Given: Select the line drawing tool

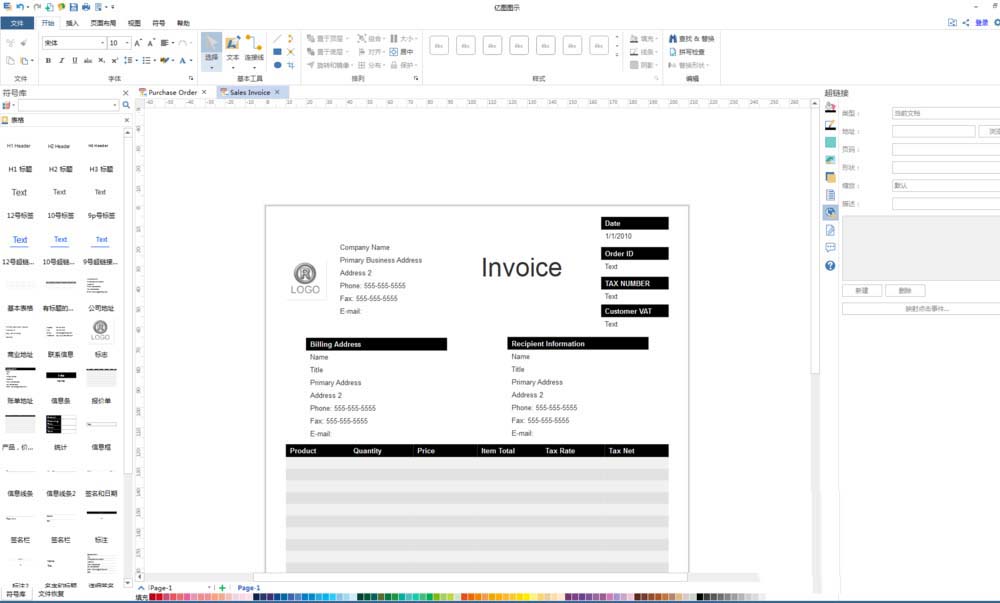Looking at the screenshot, I should pyautogui.click(x=277, y=39).
